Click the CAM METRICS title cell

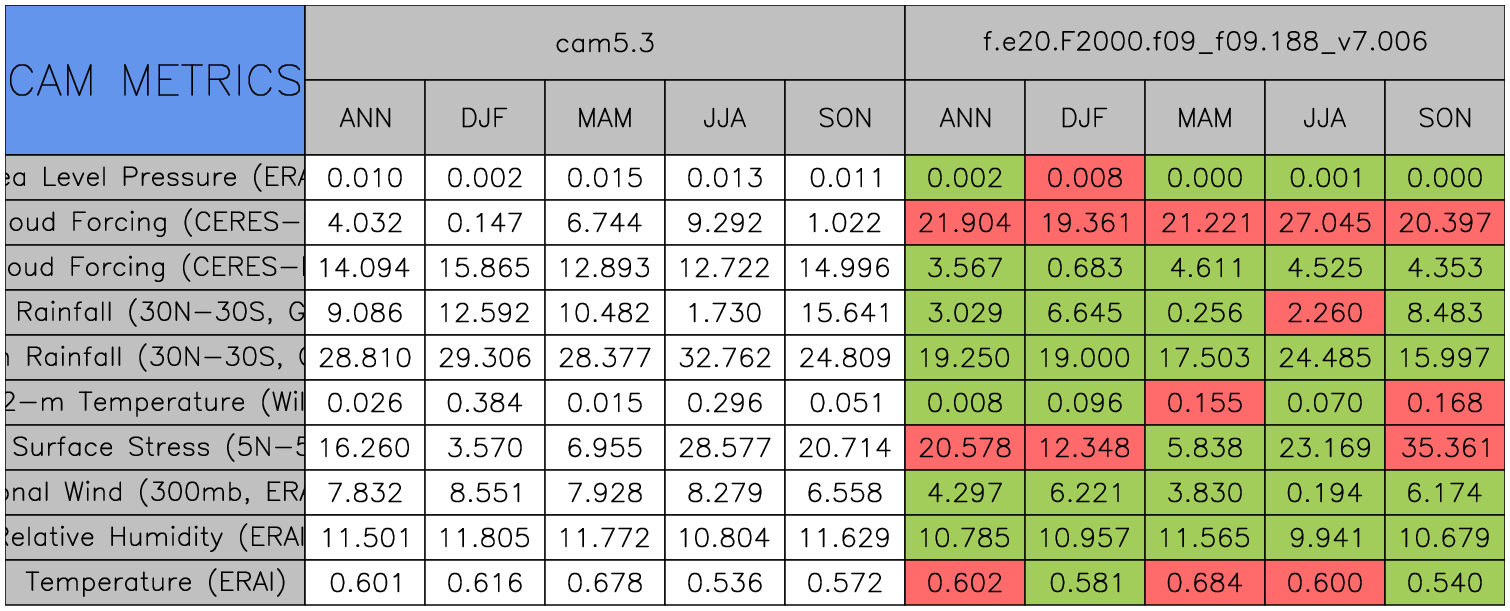pyautogui.click(x=155, y=80)
